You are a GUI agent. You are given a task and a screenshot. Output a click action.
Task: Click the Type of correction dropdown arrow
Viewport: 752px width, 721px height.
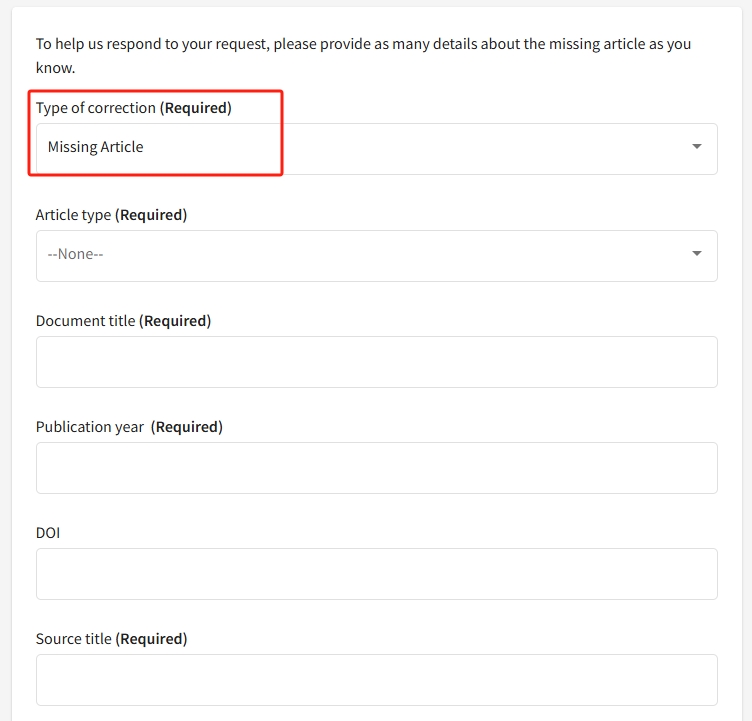point(696,147)
